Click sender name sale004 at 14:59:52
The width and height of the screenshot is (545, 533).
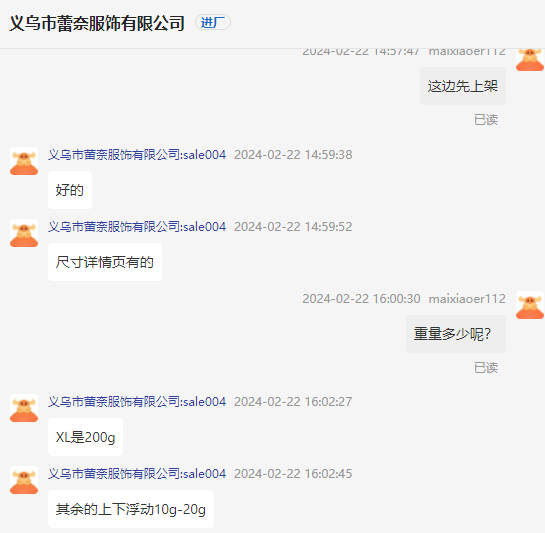(x=137, y=227)
